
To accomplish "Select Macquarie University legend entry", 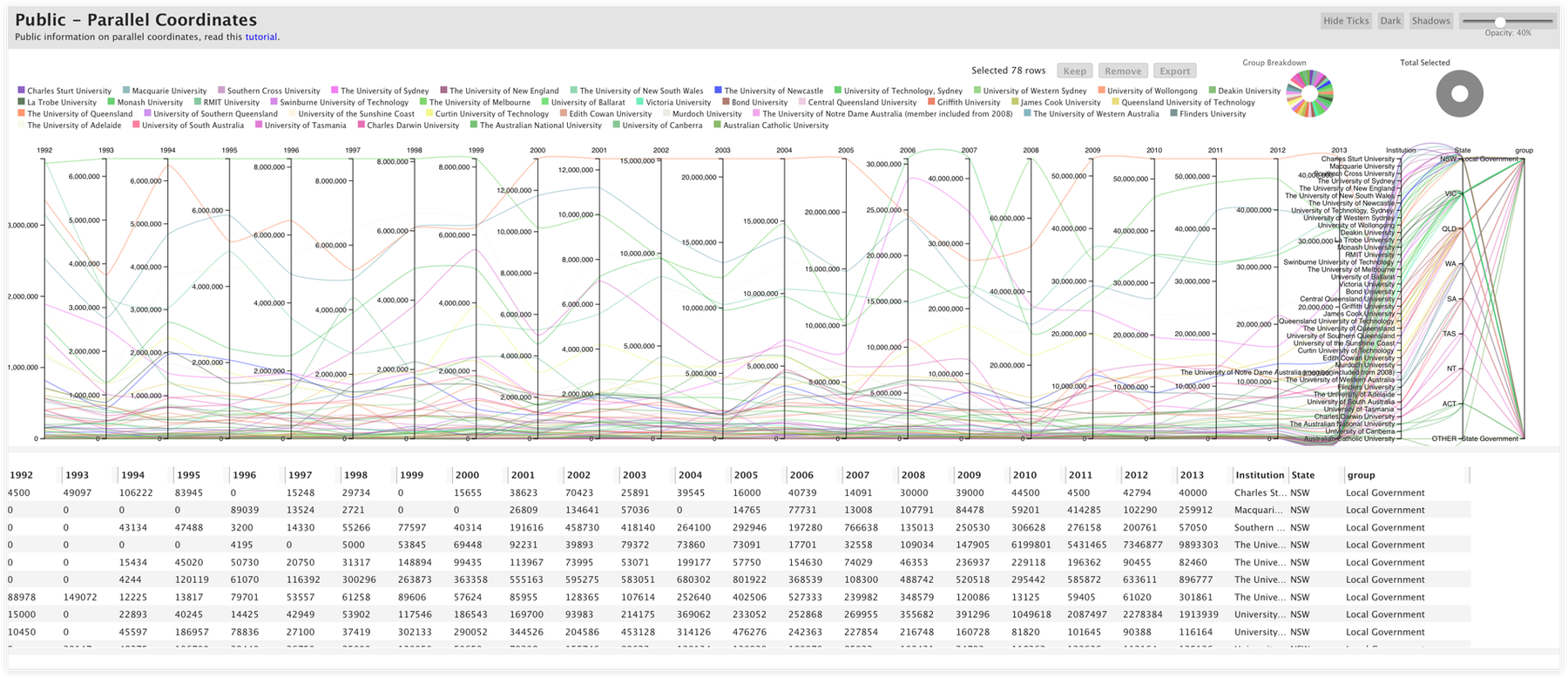I will click(x=165, y=91).
